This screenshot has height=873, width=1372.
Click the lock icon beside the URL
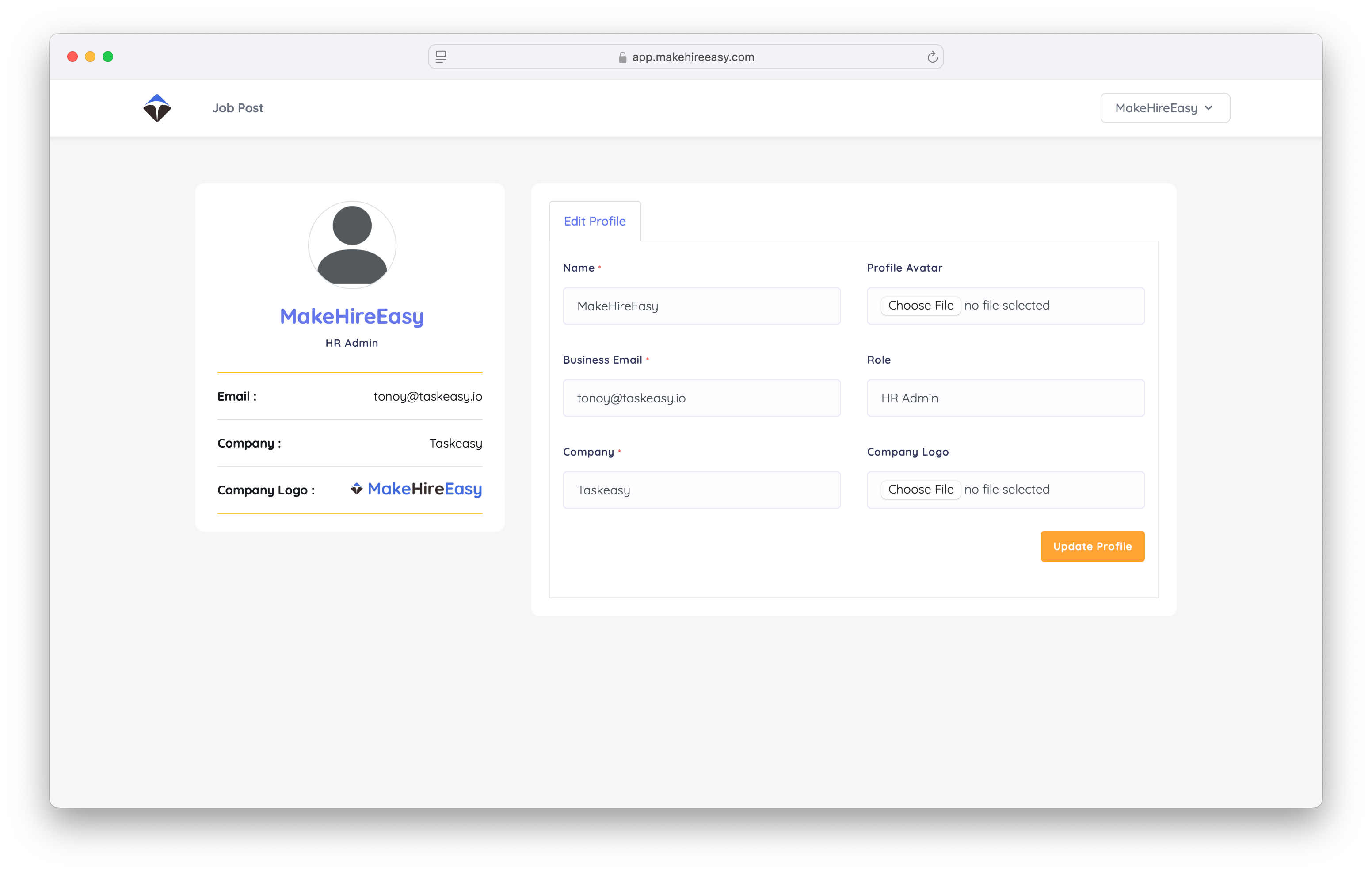click(622, 57)
